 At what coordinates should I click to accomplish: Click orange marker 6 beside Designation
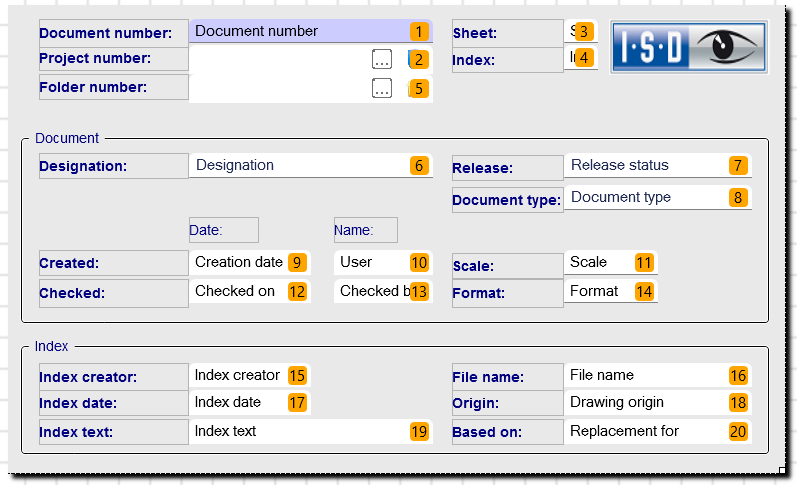tap(419, 165)
